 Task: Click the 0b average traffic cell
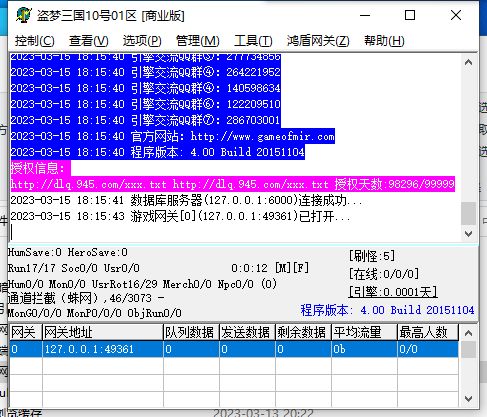(x=364, y=349)
